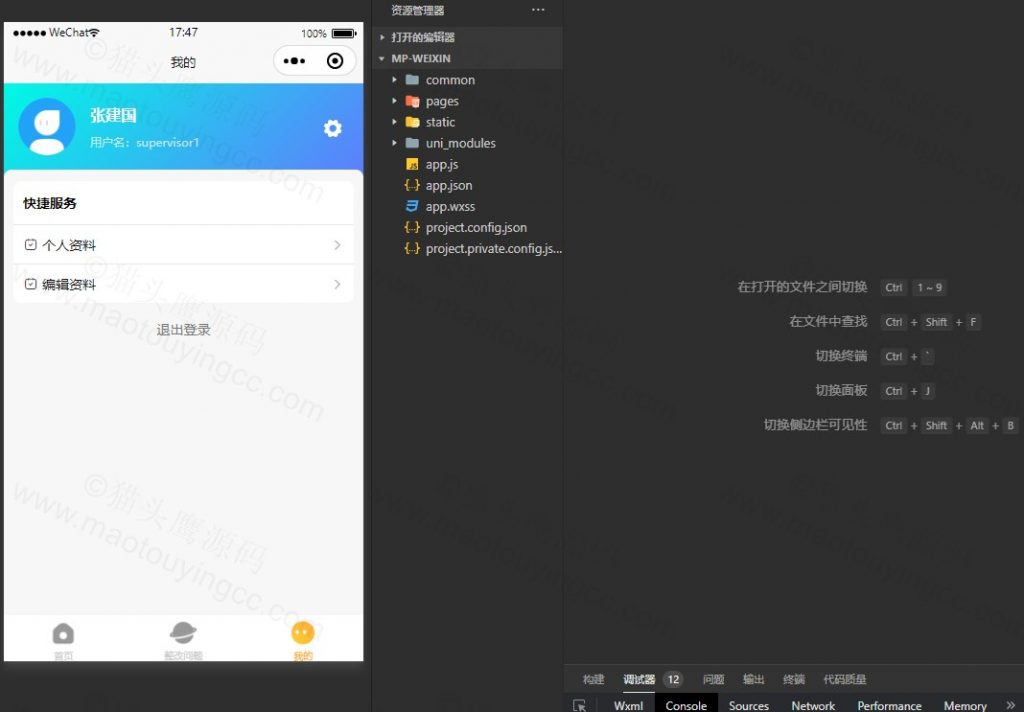The width and height of the screenshot is (1024, 712).
Task: Switch to the 问题 panel tab
Action: click(x=713, y=679)
